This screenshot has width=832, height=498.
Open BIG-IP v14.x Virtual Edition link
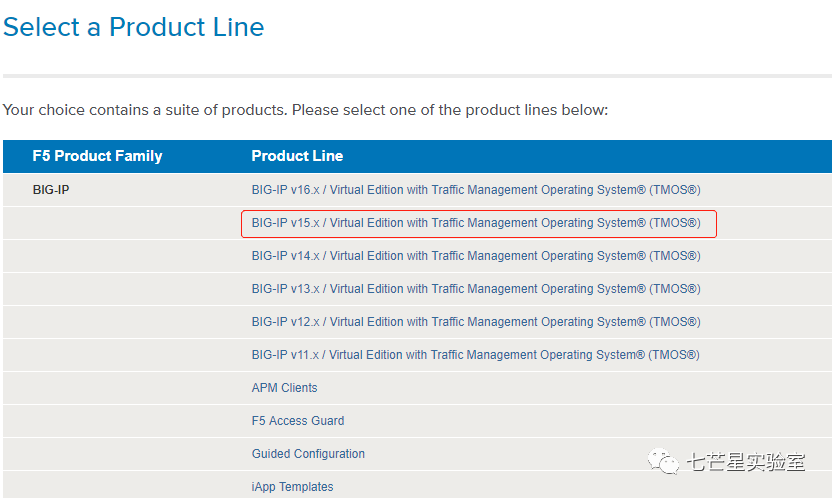[x=475, y=256]
